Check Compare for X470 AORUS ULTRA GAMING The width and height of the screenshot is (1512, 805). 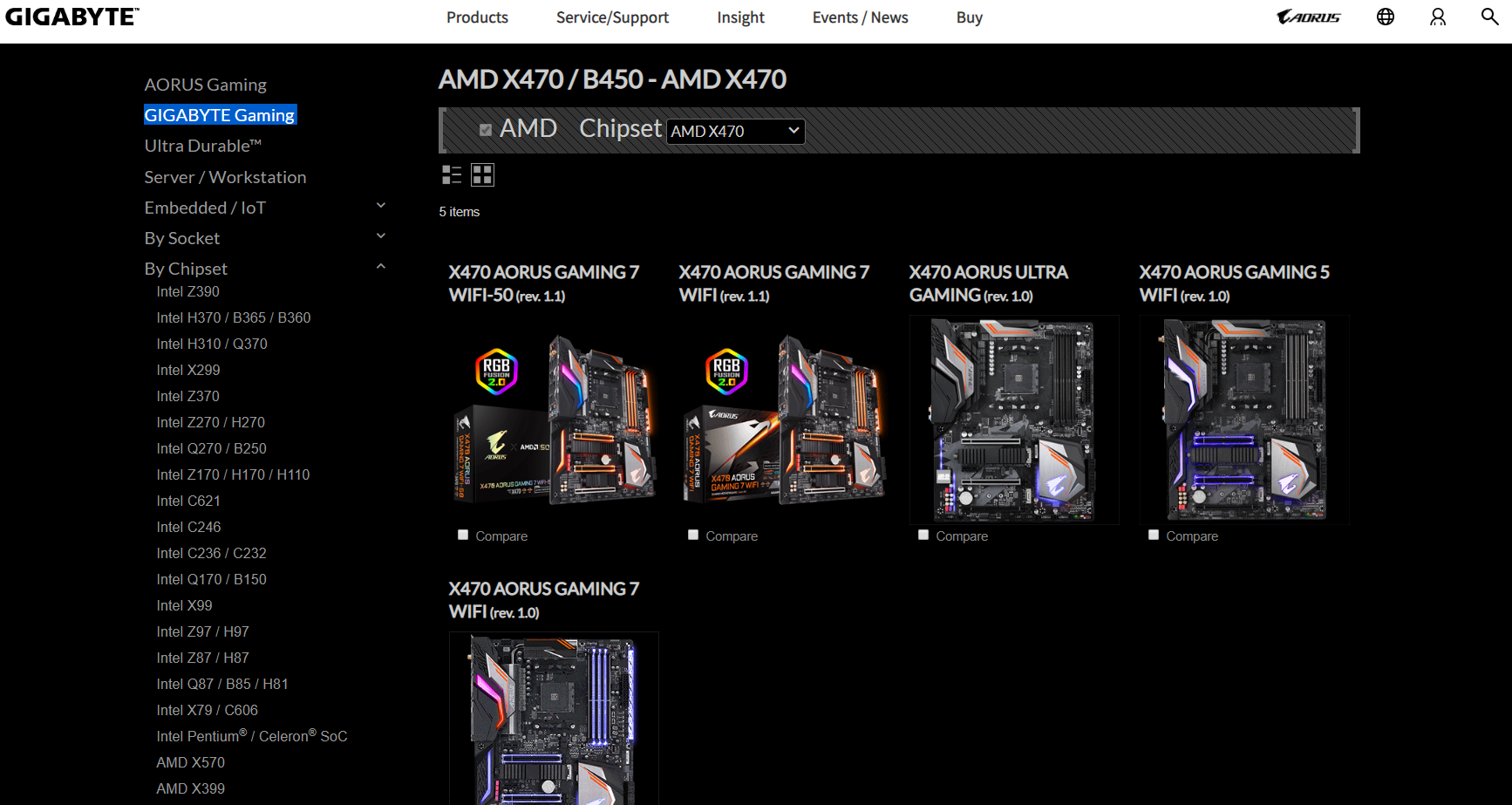(x=923, y=535)
